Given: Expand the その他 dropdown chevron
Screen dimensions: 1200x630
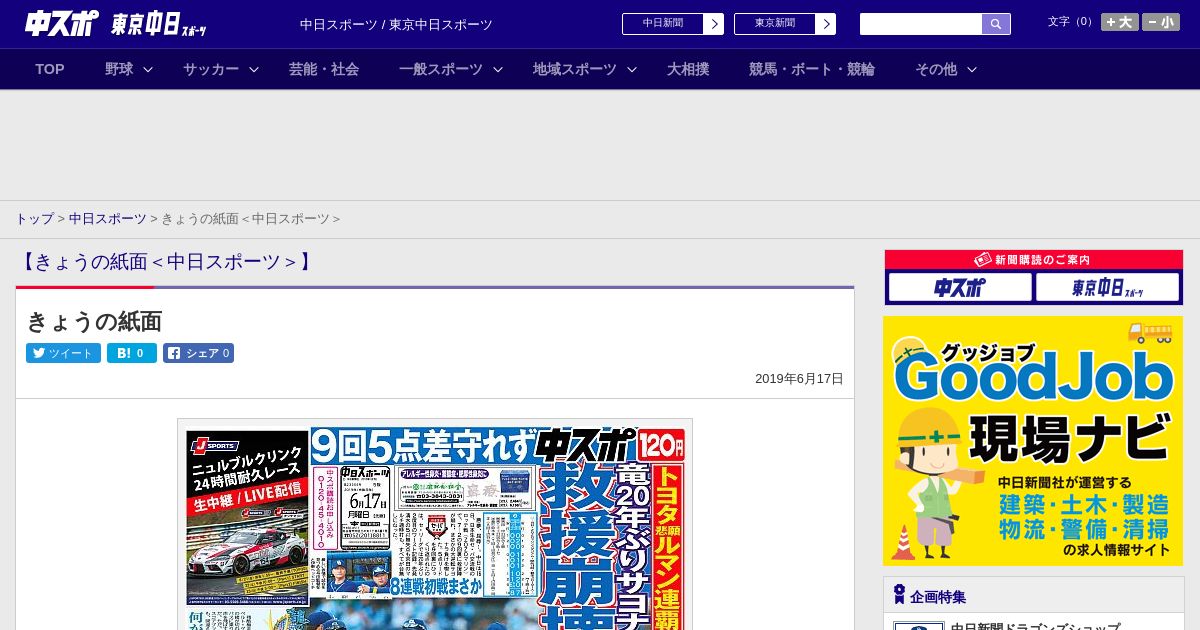Looking at the screenshot, I should point(972,69).
